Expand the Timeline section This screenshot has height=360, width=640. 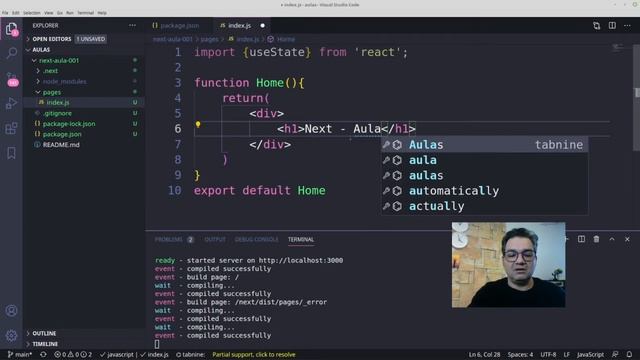click(x=84, y=344)
